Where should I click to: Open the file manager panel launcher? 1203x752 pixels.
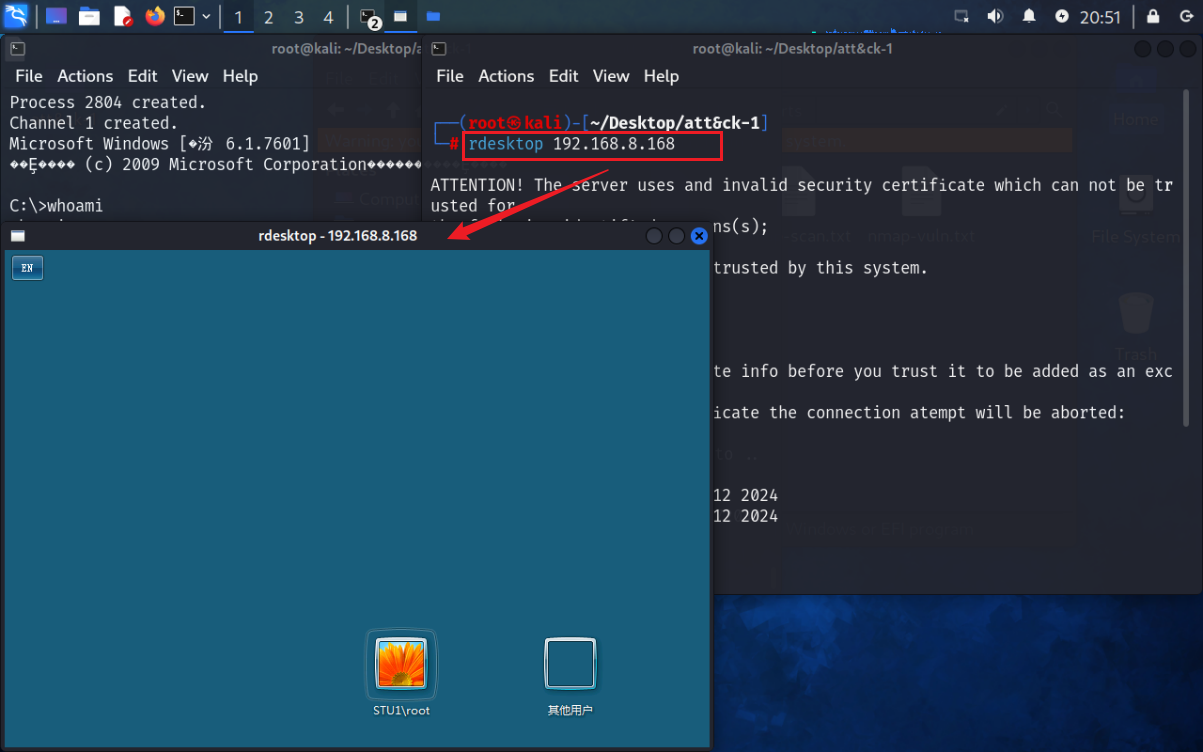point(89,16)
